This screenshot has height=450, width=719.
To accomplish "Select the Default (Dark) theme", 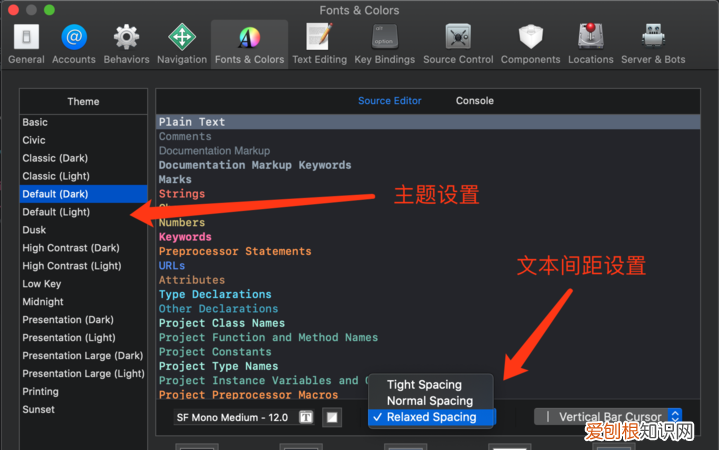I will click(83, 194).
